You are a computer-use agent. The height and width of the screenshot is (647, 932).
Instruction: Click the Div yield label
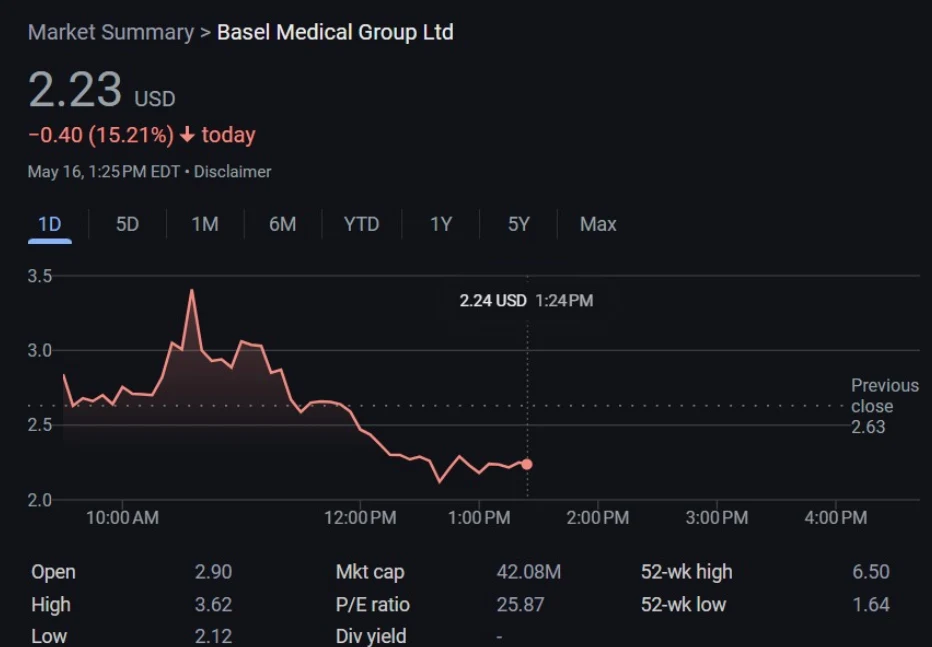pyautogui.click(x=371, y=636)
